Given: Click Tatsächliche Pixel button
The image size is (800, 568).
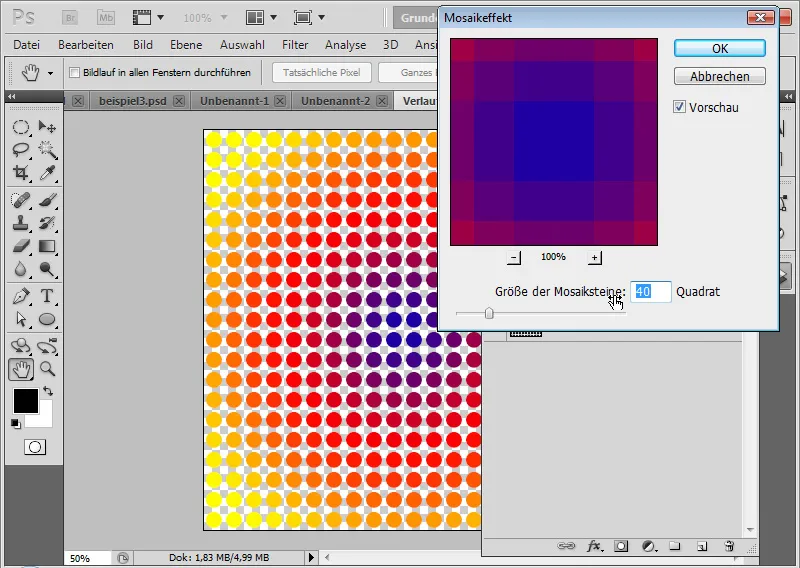Looking at the screenshot, I should (321, 72).
